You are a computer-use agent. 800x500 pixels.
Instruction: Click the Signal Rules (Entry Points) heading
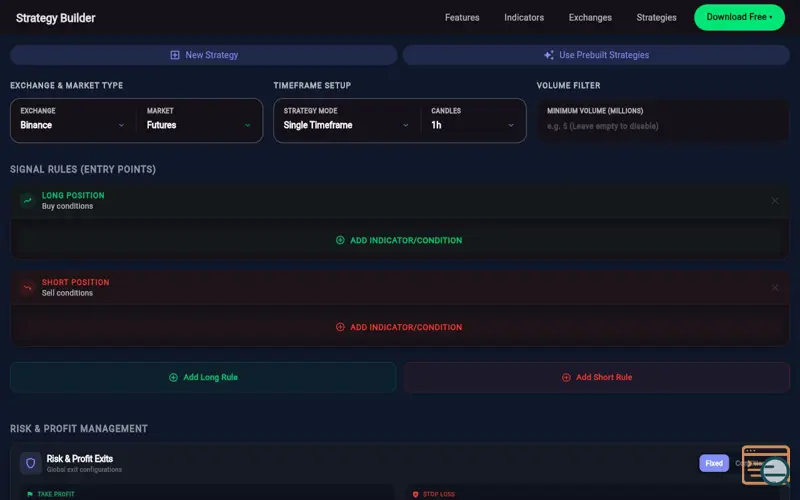[x=83, y=169]
